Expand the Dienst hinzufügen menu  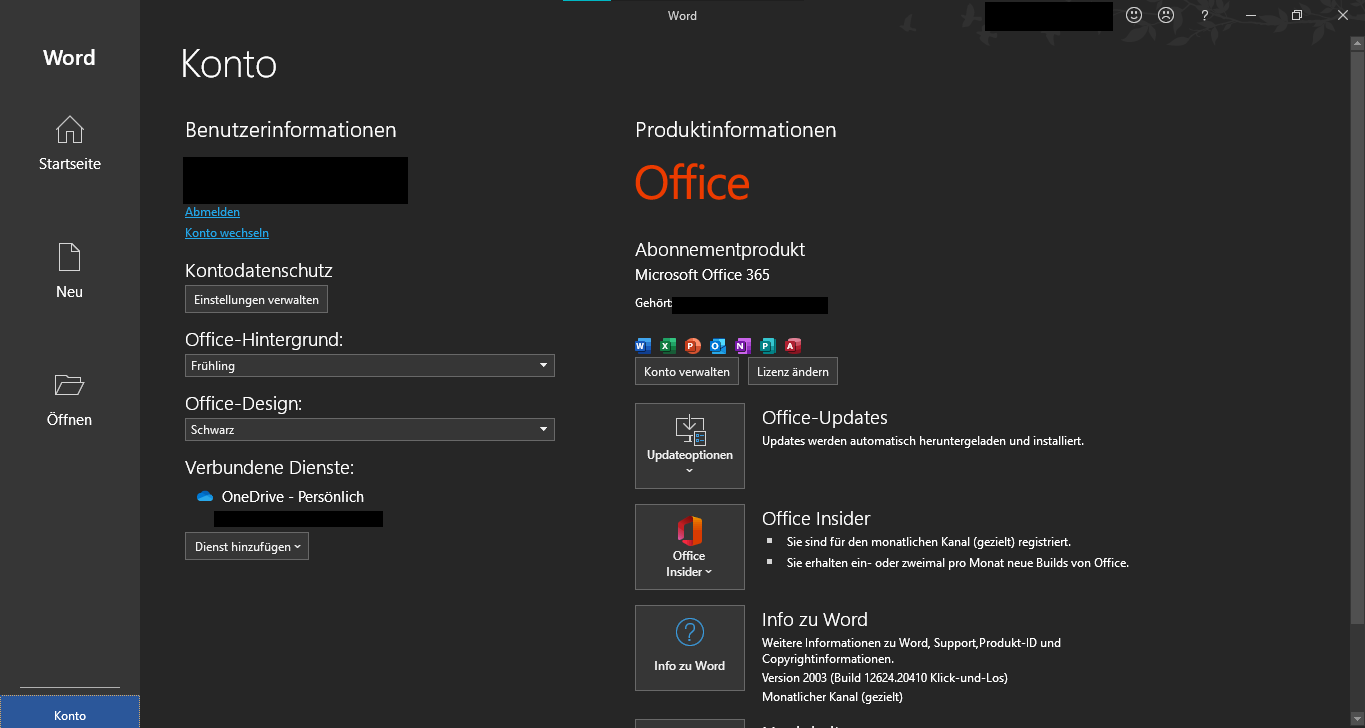pos(247,546)
